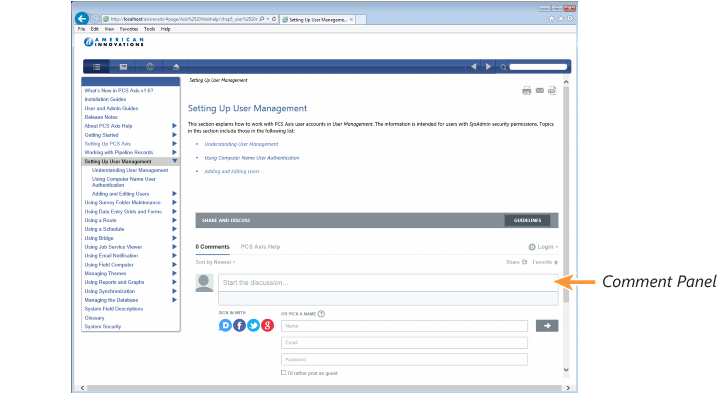This screenshot has width=722, height=393.
Task: Click the Name input field
Action: (404, 326)
